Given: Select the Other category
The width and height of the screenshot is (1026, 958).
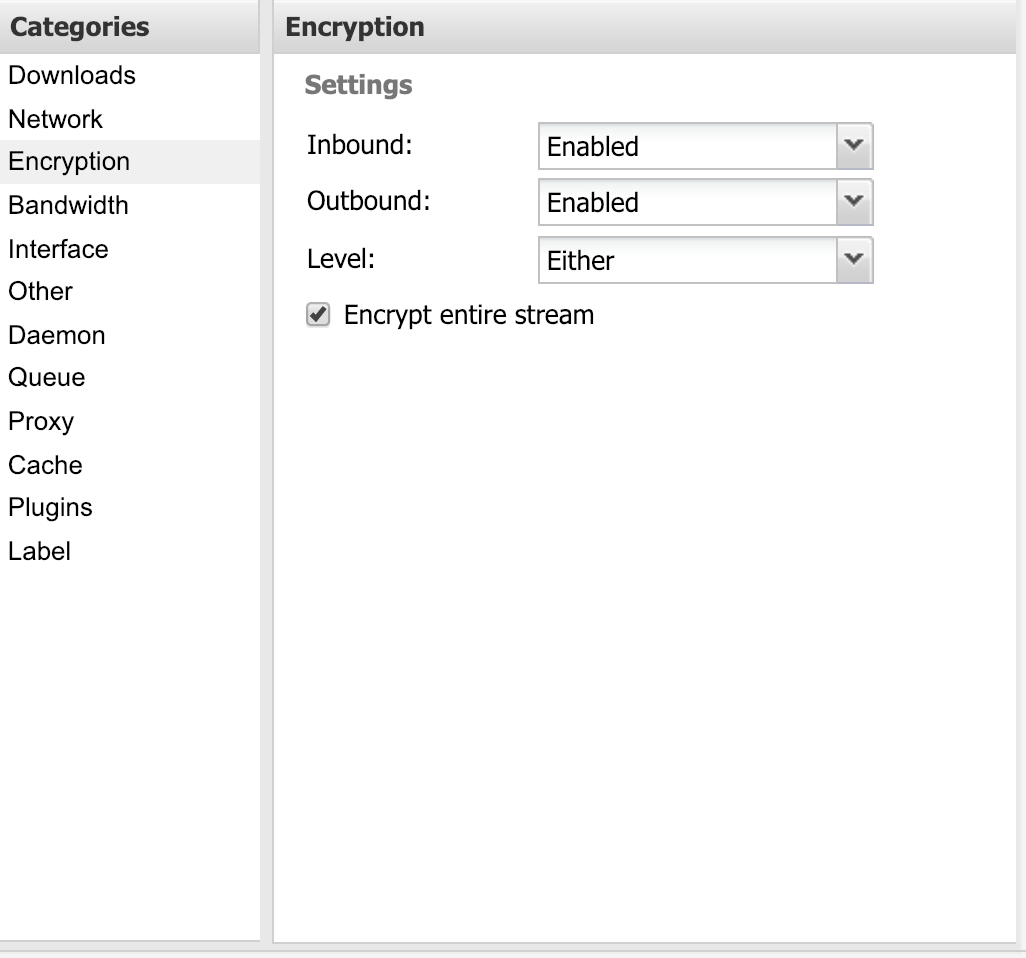Looking at the screenshot, I should (41, 292).
